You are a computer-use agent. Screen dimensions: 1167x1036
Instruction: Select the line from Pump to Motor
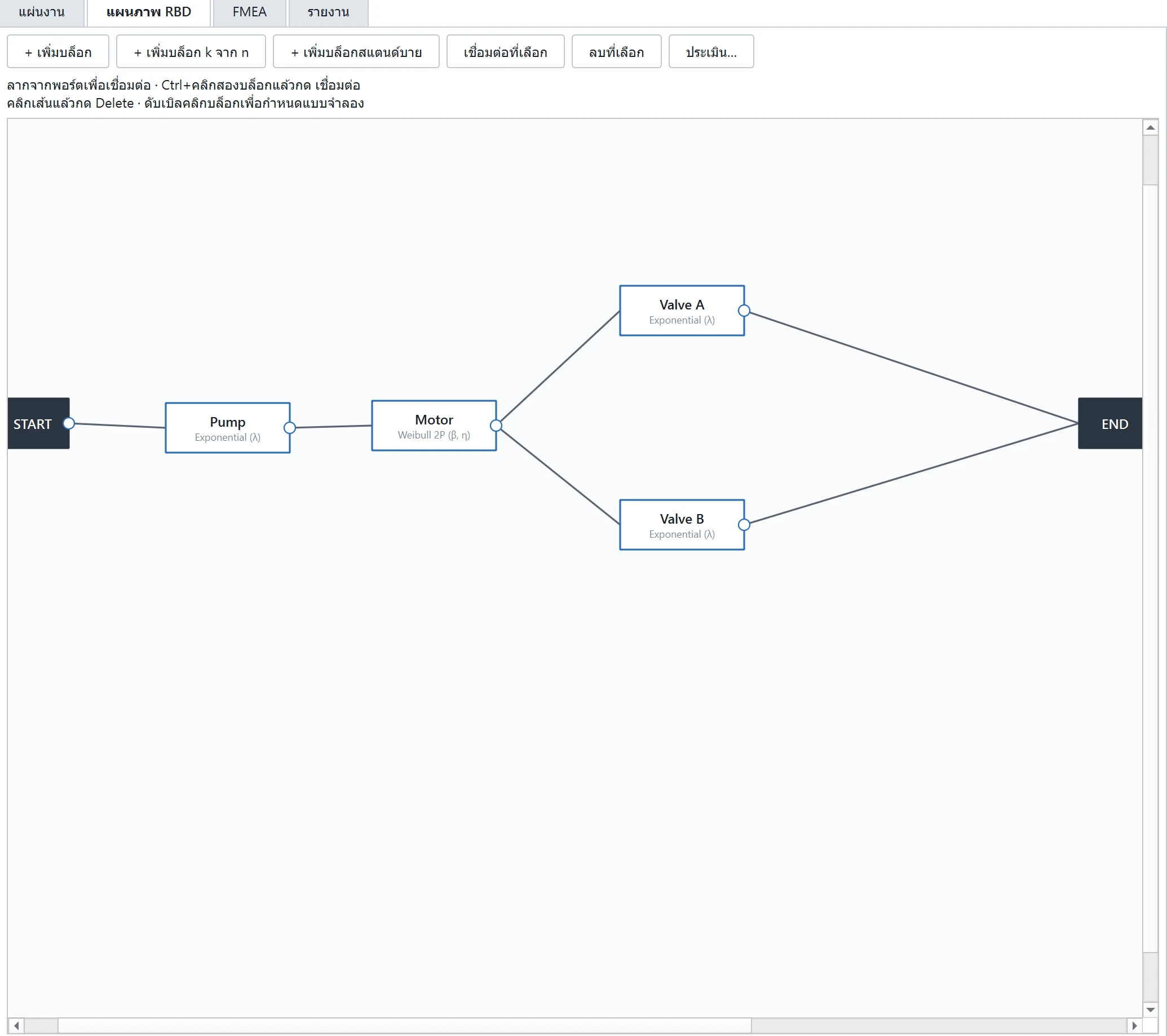click(334, 427)
